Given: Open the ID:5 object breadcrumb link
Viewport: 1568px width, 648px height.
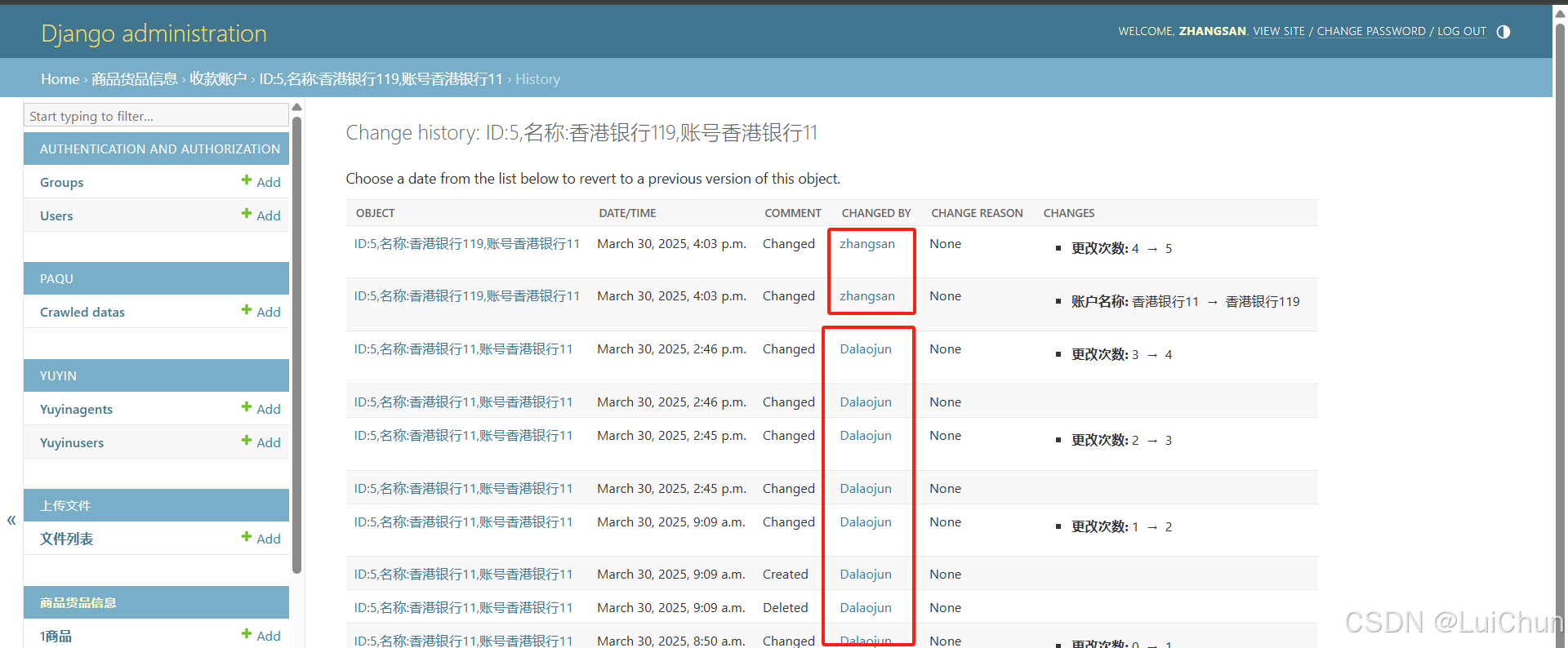Looking at the screenshot, I should (x=381, y=79).
